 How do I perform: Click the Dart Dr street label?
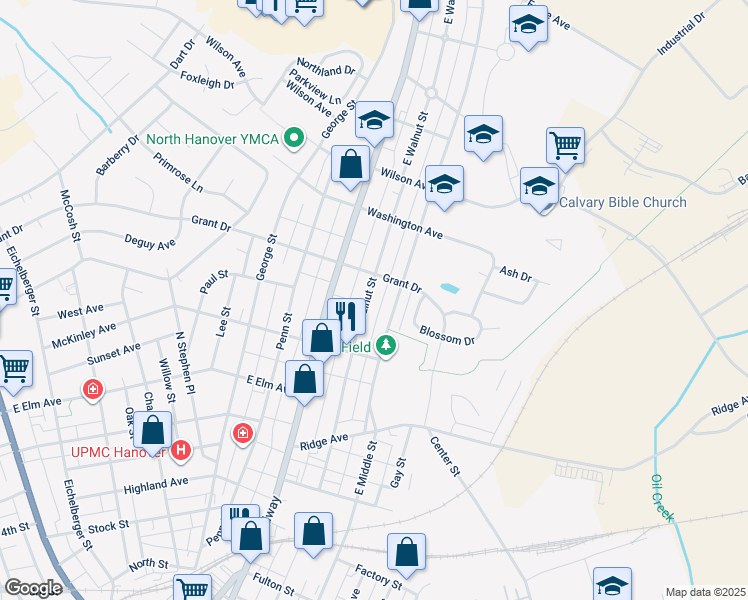click(x=183, y=54)
